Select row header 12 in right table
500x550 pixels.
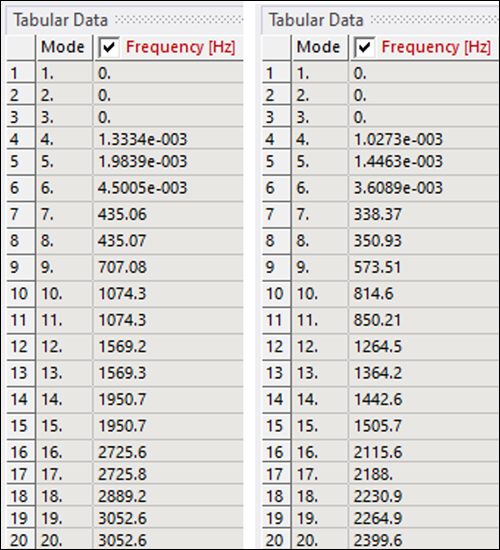click(x=276, y=347)
